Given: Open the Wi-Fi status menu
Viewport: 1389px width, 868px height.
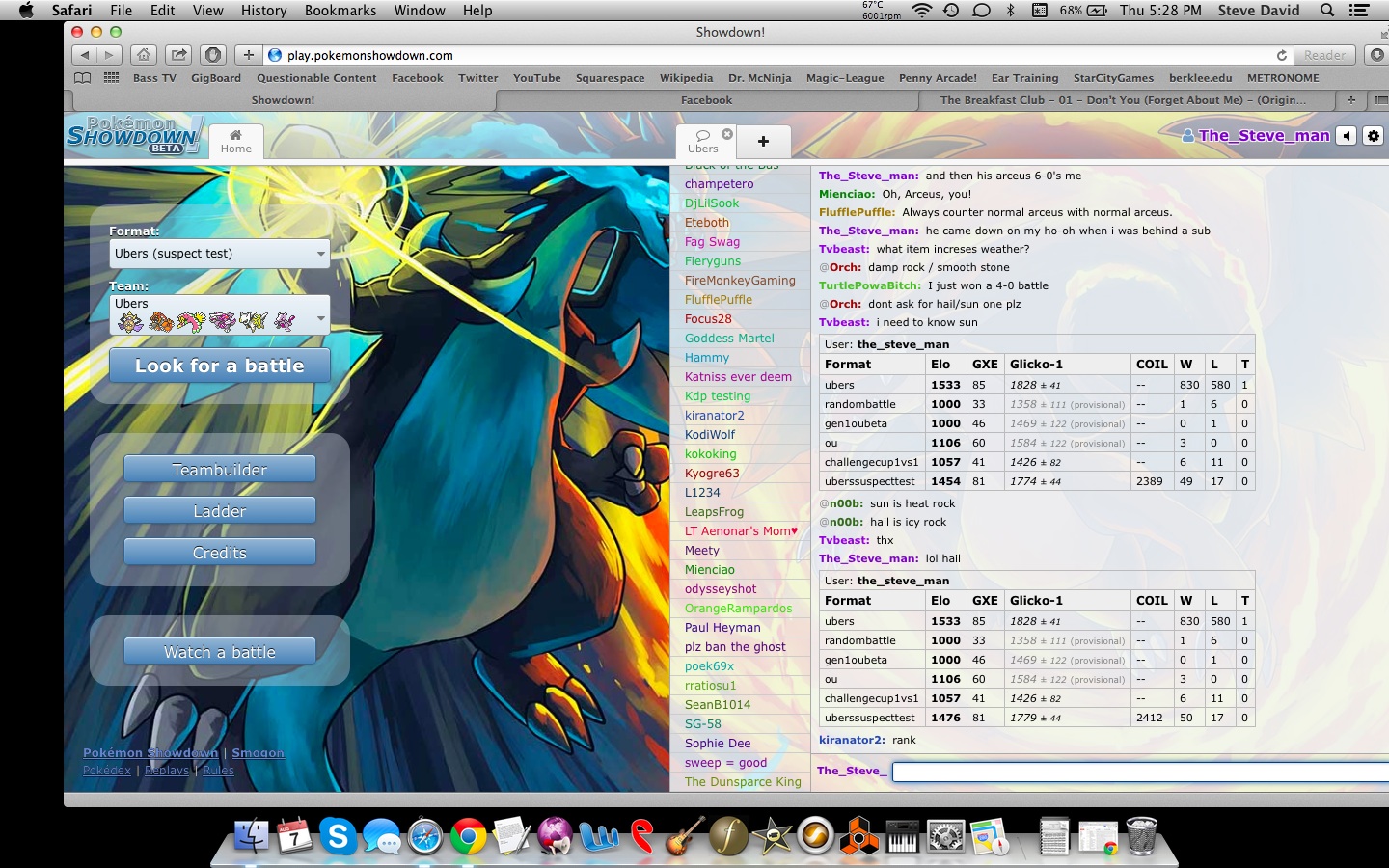Looking at the screenshot, I should click(x=922, y=11).
